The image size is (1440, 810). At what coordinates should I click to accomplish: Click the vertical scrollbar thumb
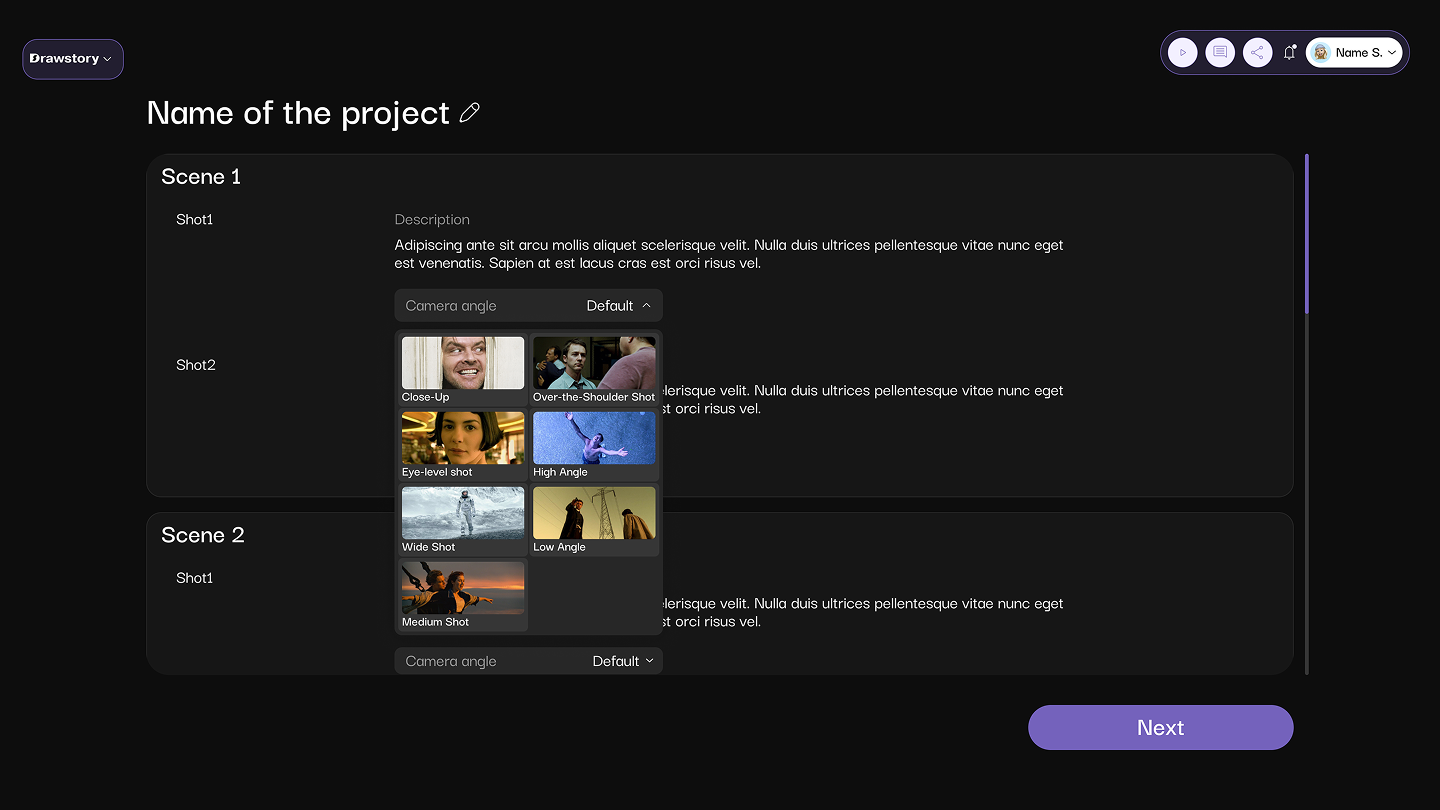pos(1307,234)
